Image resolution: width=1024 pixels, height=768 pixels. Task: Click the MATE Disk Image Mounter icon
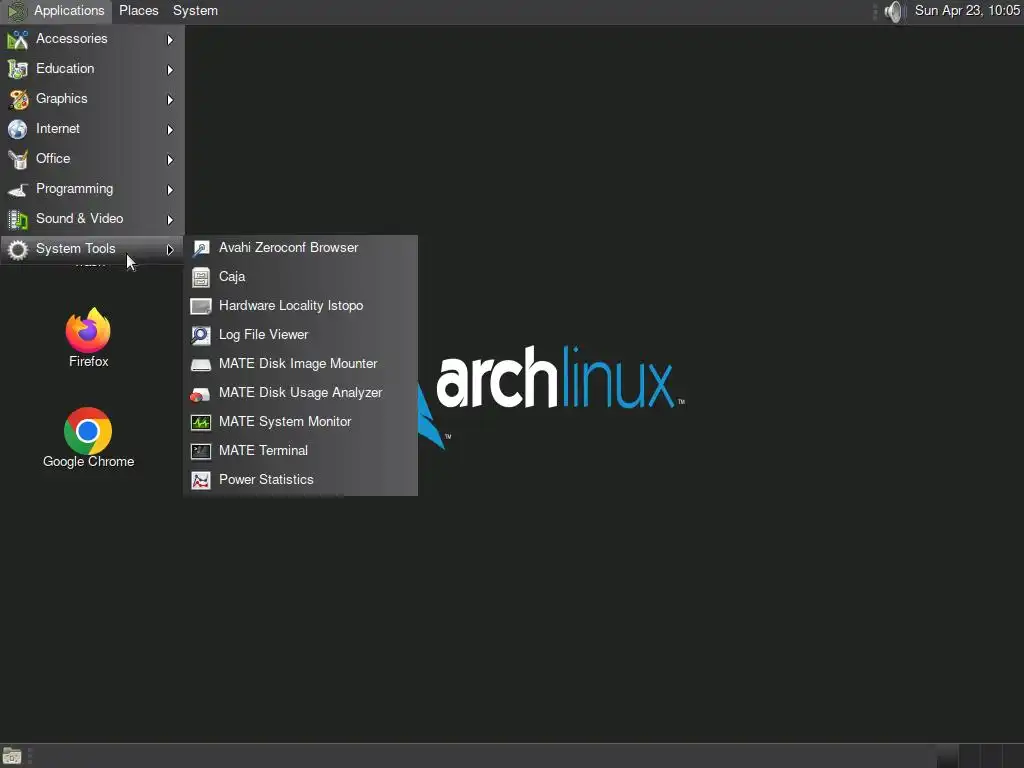click(200, 364)
